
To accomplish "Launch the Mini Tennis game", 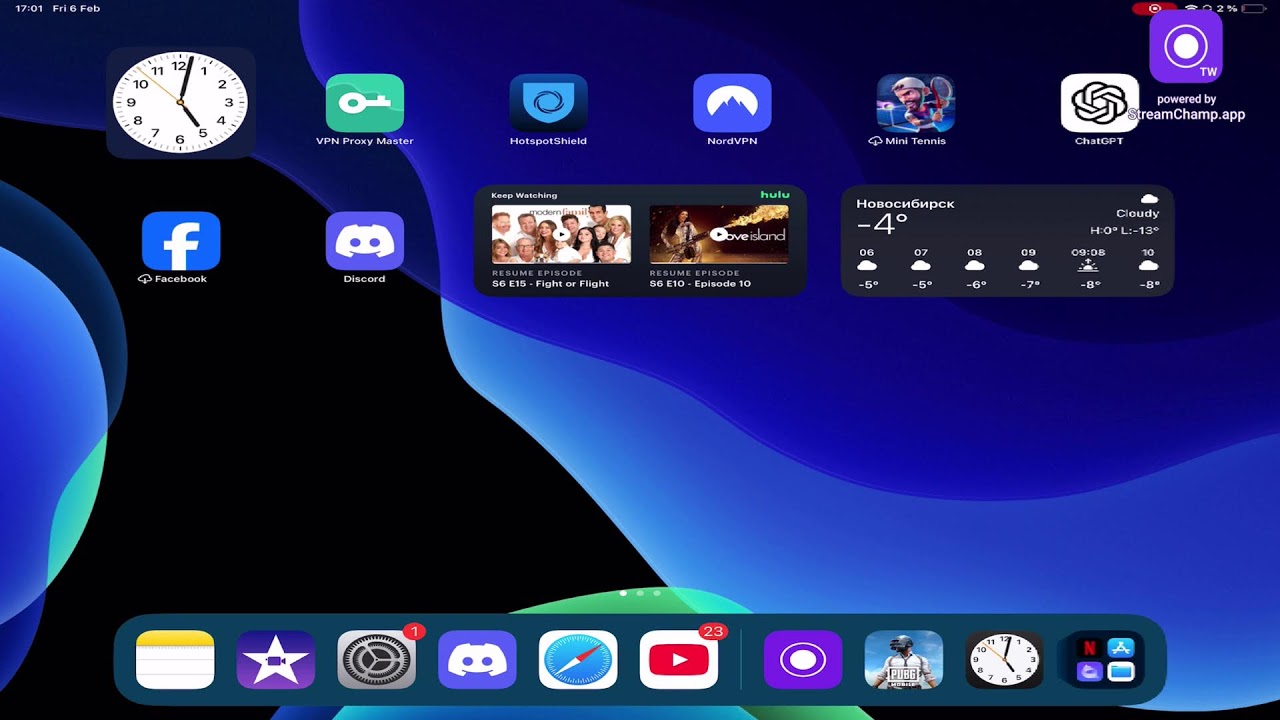I will pos(916,103).
